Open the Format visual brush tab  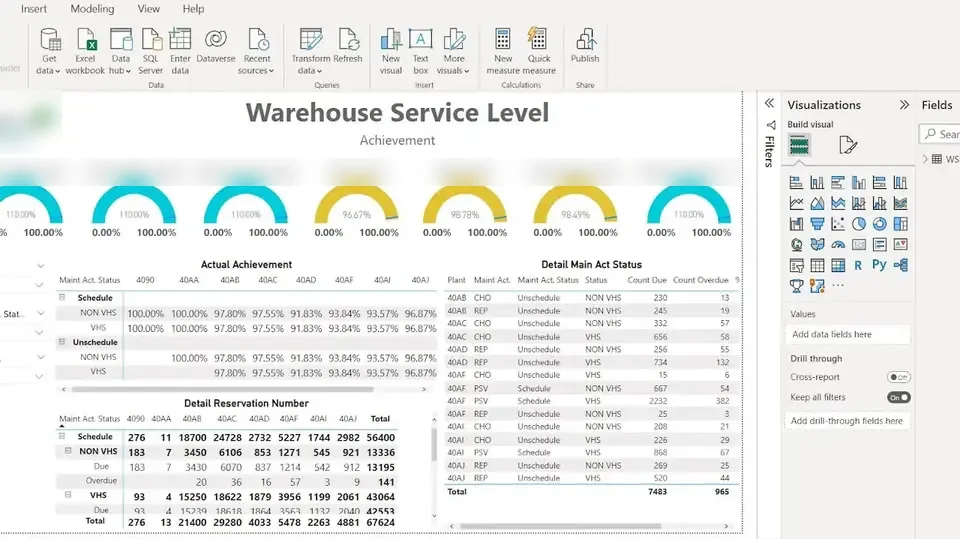(847, 145)
